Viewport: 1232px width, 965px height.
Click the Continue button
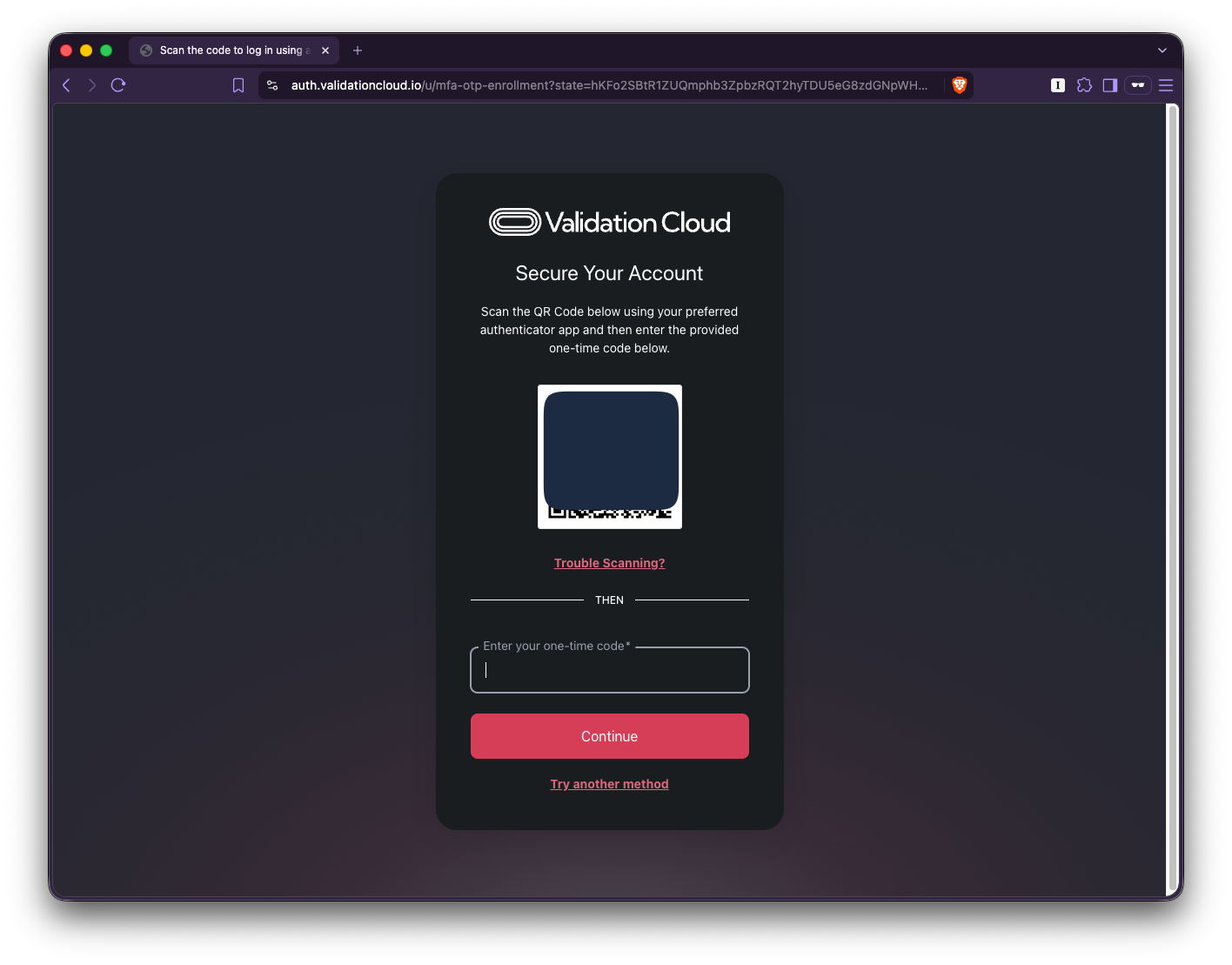[610, 736]
